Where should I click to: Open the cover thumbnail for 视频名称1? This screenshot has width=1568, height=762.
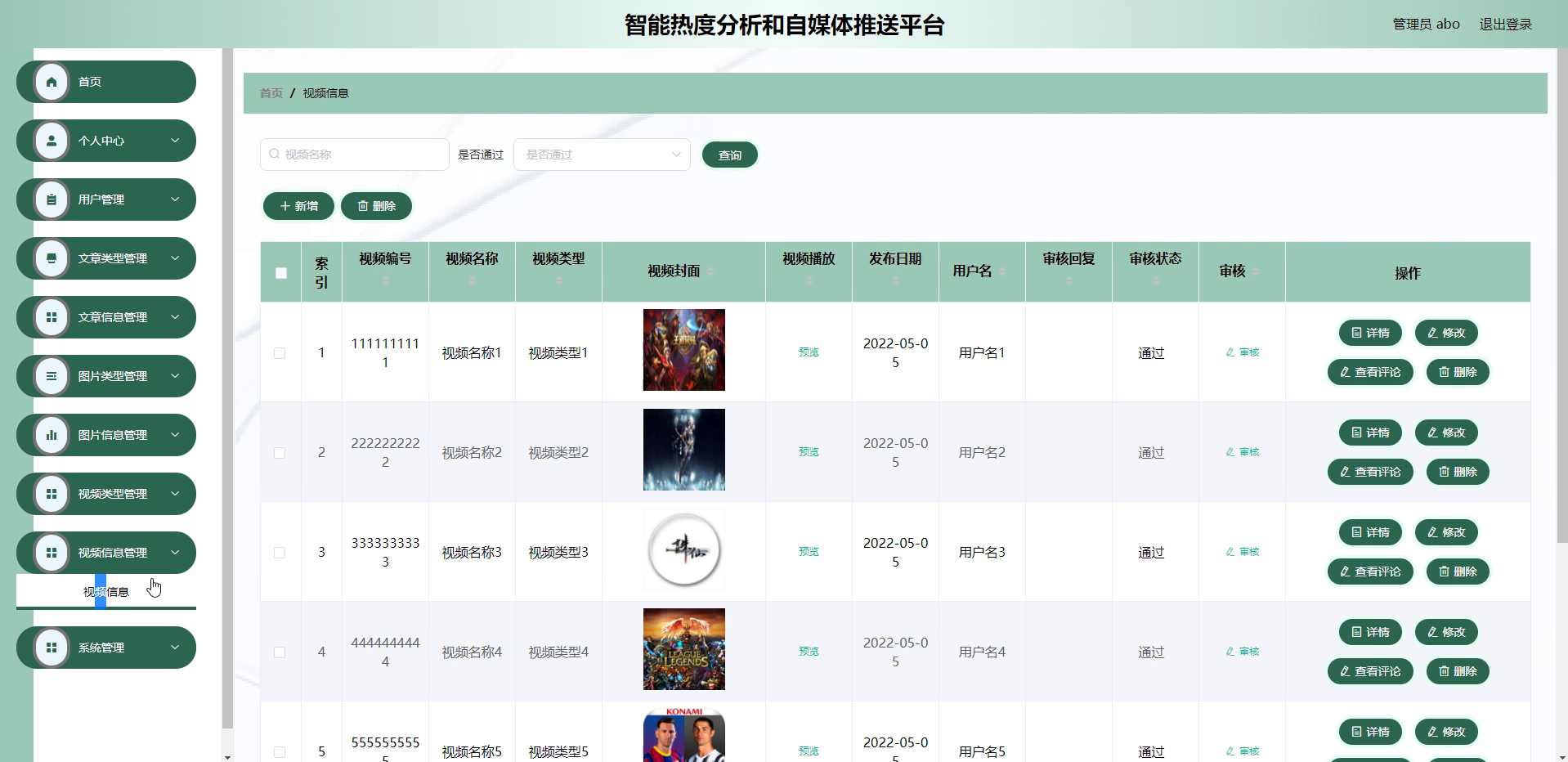684,350
